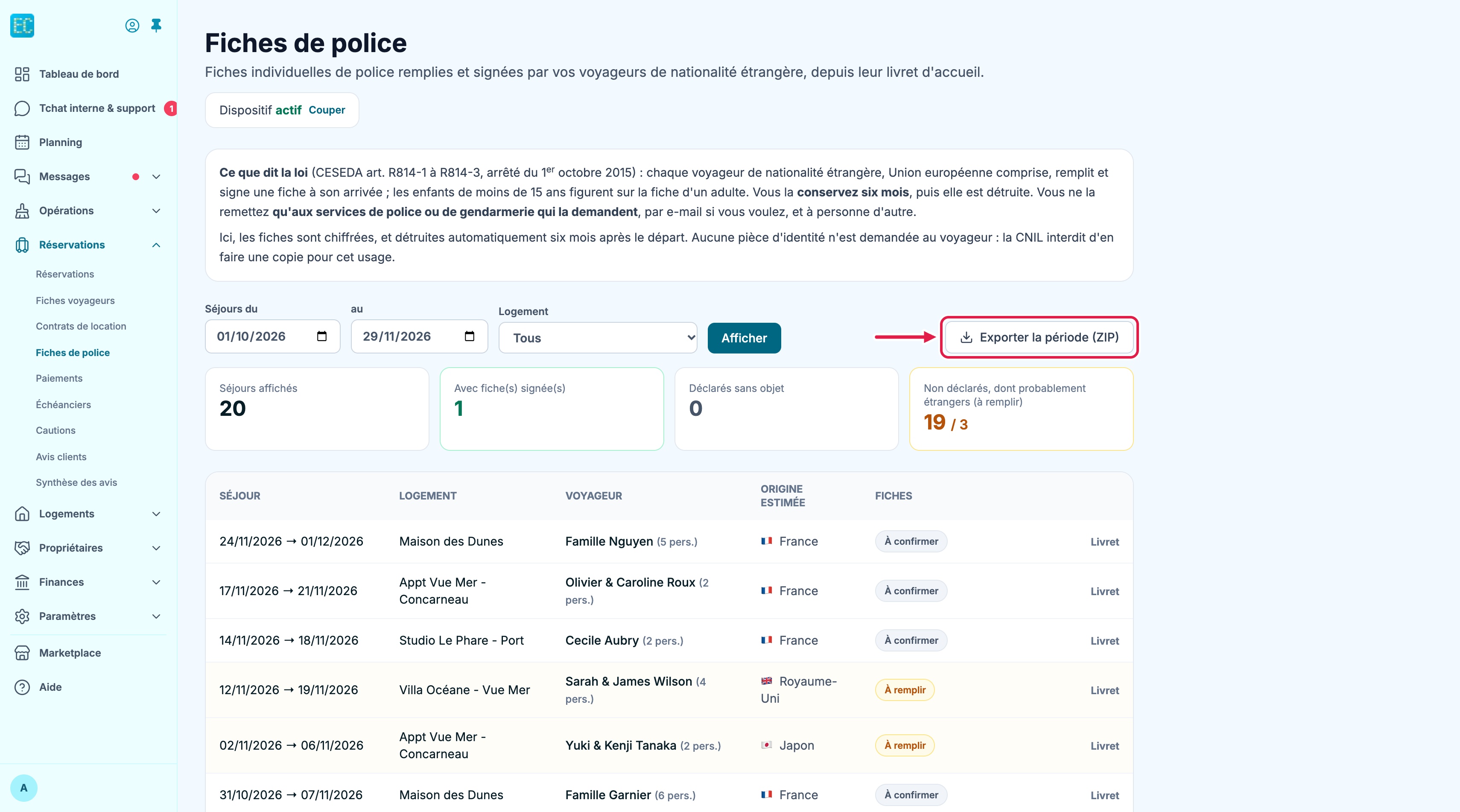This screenshot has height=812, width=1460.
Task: Open Livret link for Famille Nguyen
Action: tap(1105, 542)
